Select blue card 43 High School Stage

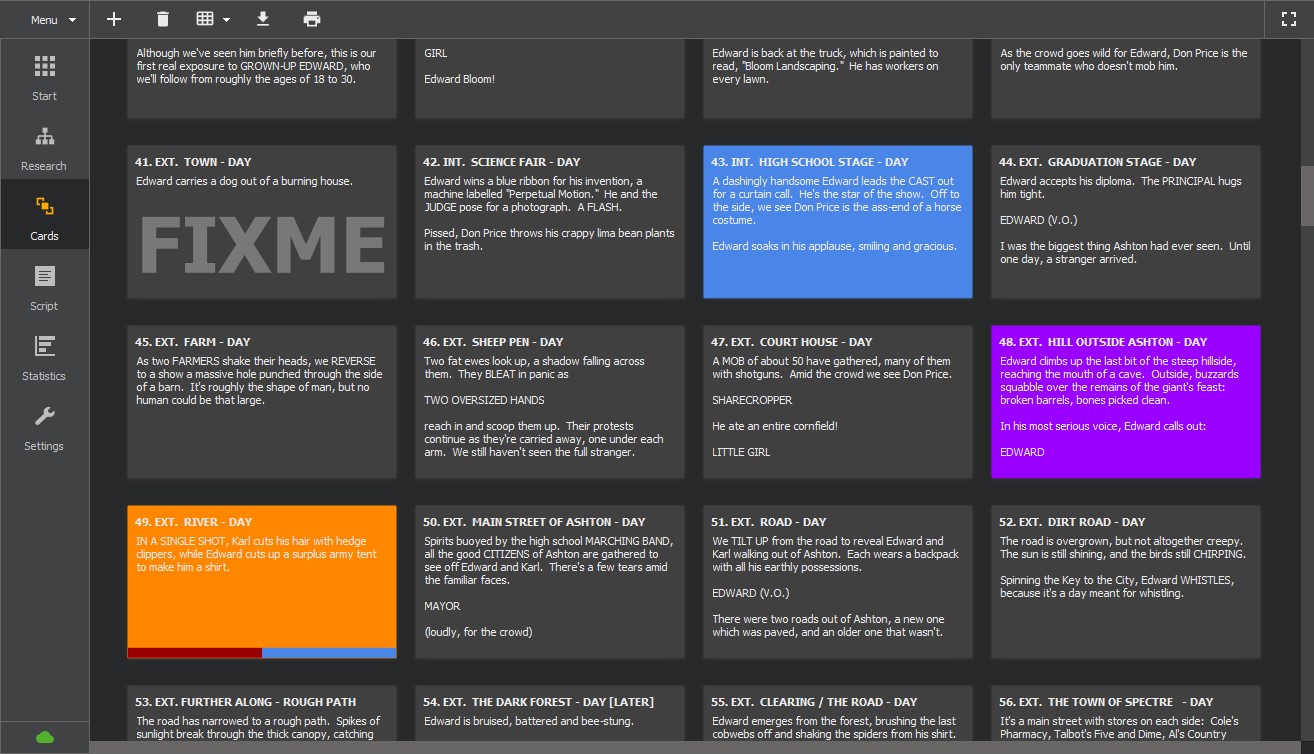837,222
